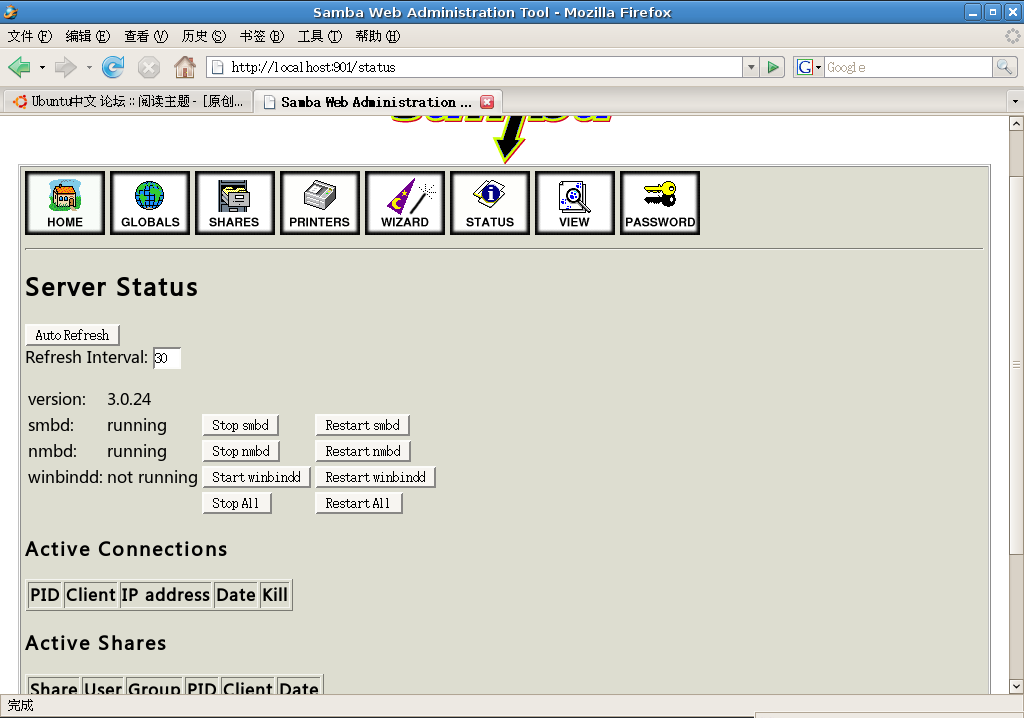Launch the WIZARD icon
The image size is (1024, 718).
coord(404,203)
